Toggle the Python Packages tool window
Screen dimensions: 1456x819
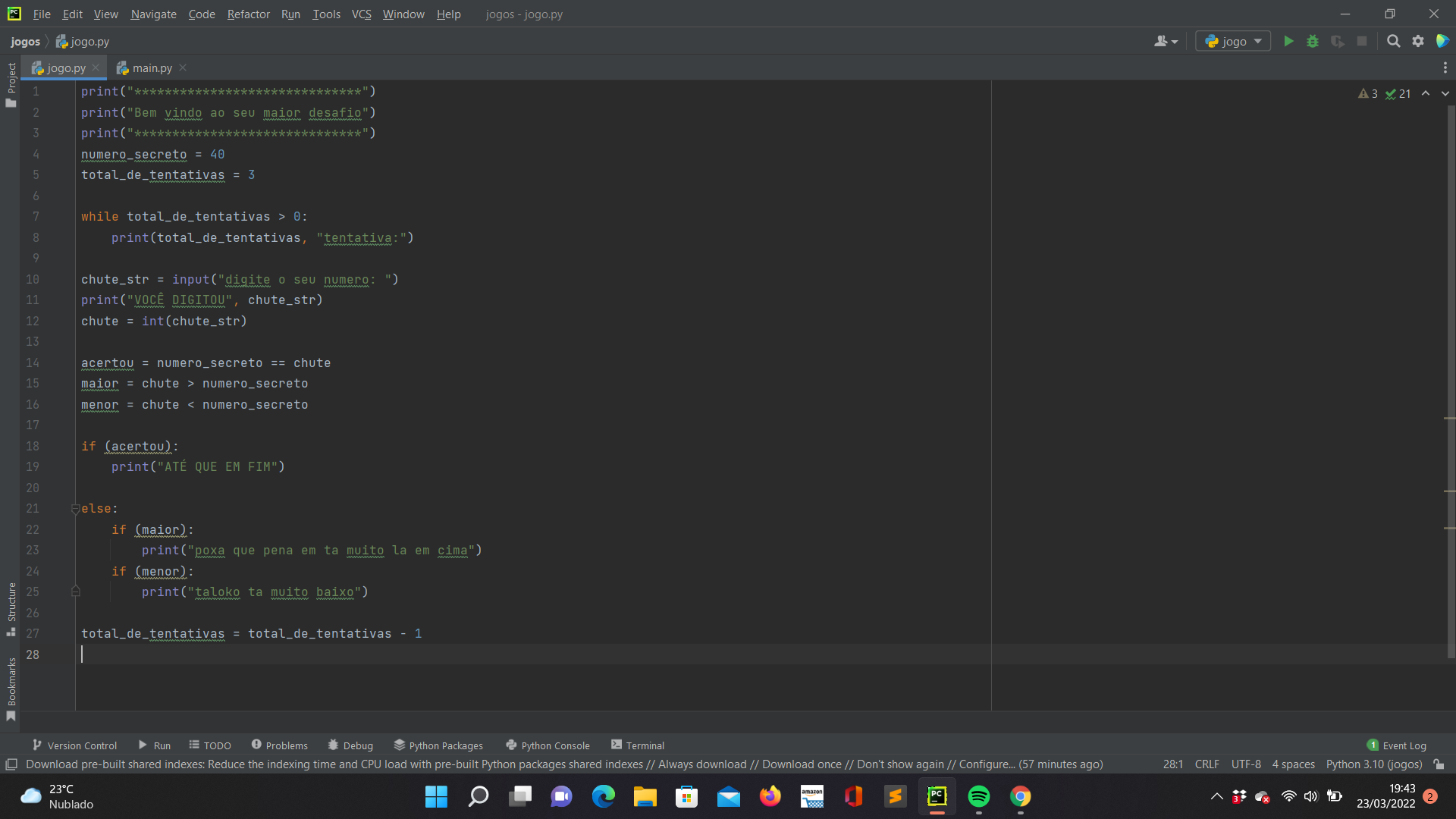tap(438, 745)
